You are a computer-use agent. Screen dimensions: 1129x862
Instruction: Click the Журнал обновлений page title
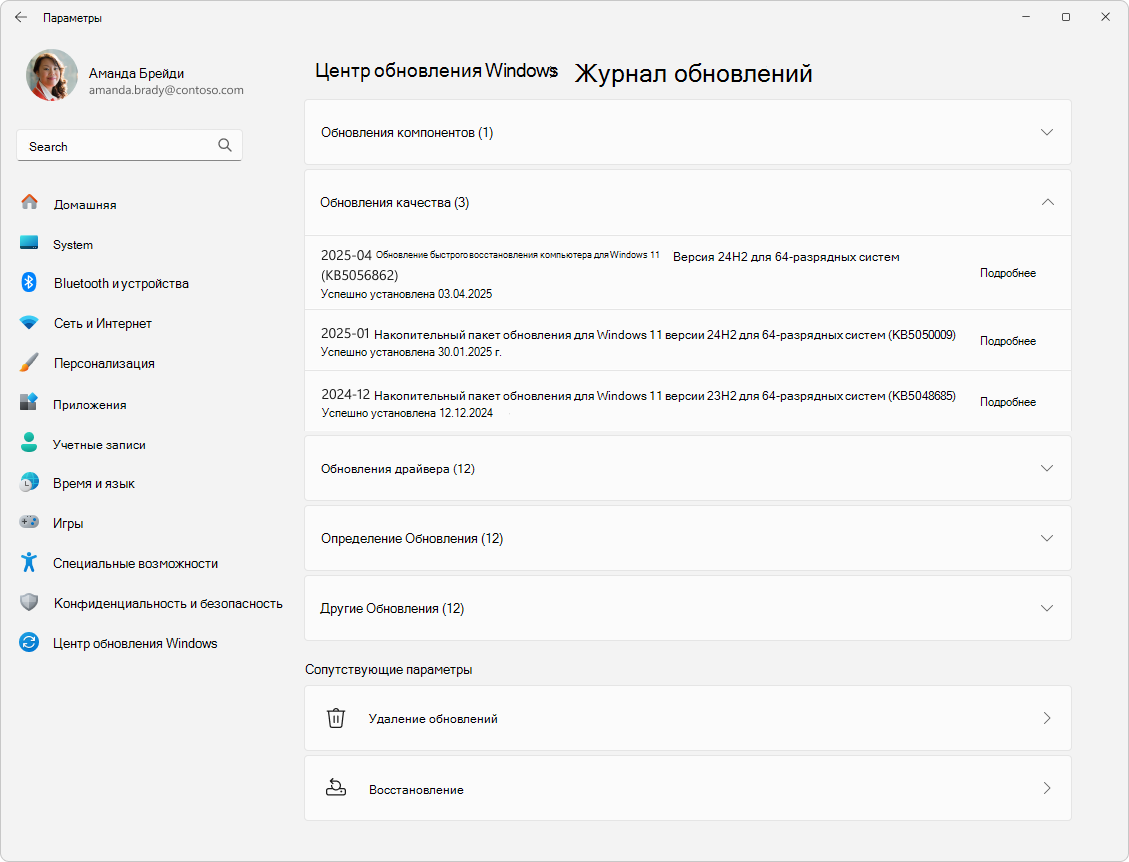coord(693,73)
